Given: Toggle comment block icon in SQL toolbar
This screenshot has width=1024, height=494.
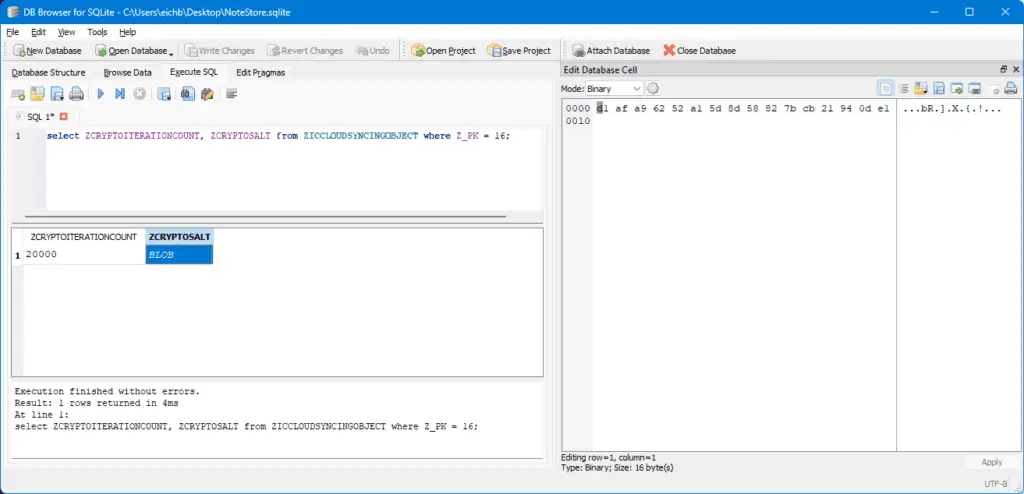Looking at the screenshot, I should 231,94.
